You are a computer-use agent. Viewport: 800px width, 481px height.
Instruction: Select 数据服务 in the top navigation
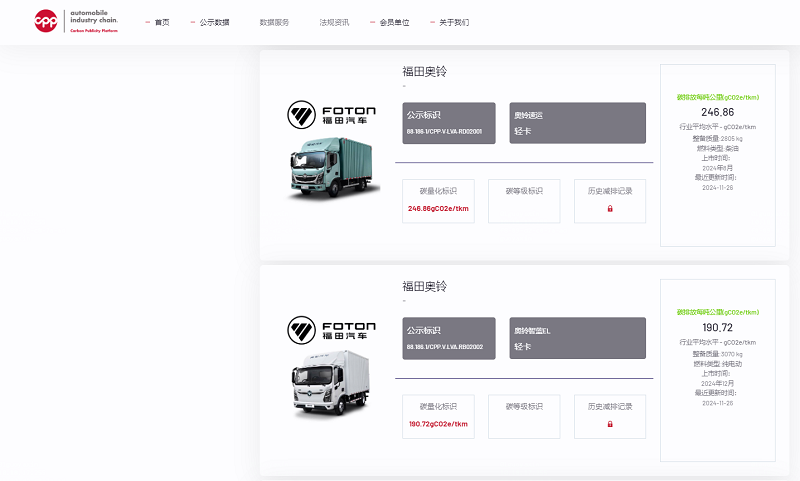[x=274, y=22]
